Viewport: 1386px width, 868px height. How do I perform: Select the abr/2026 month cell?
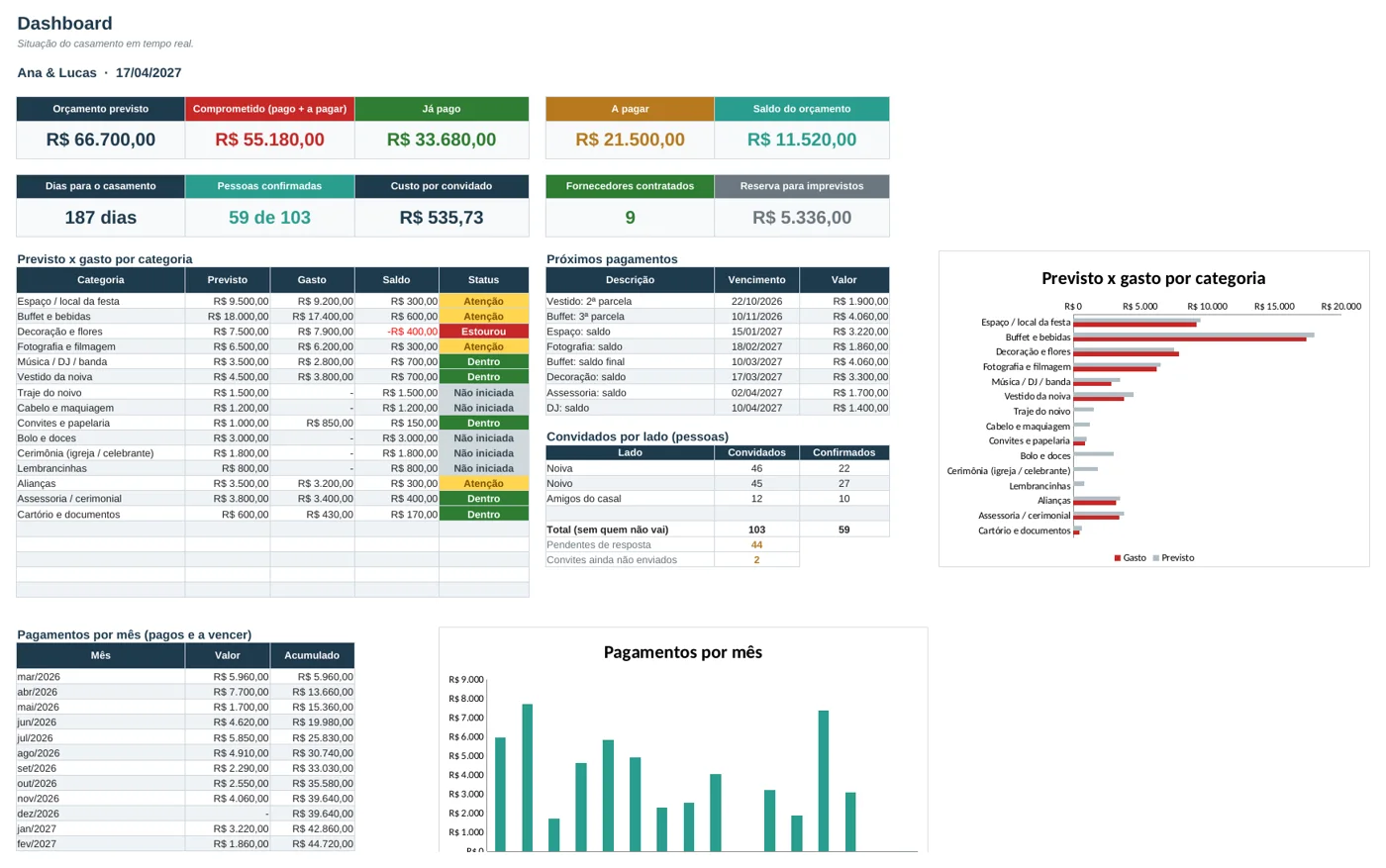(101, 693)
